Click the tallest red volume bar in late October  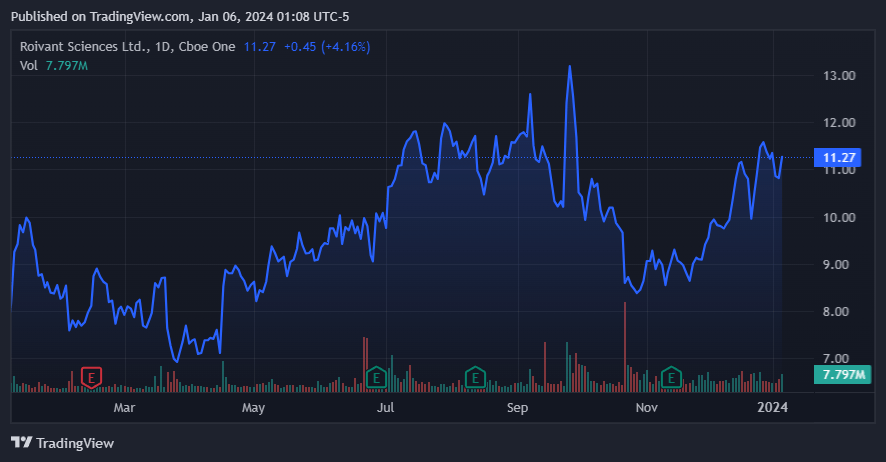point(625,347)
